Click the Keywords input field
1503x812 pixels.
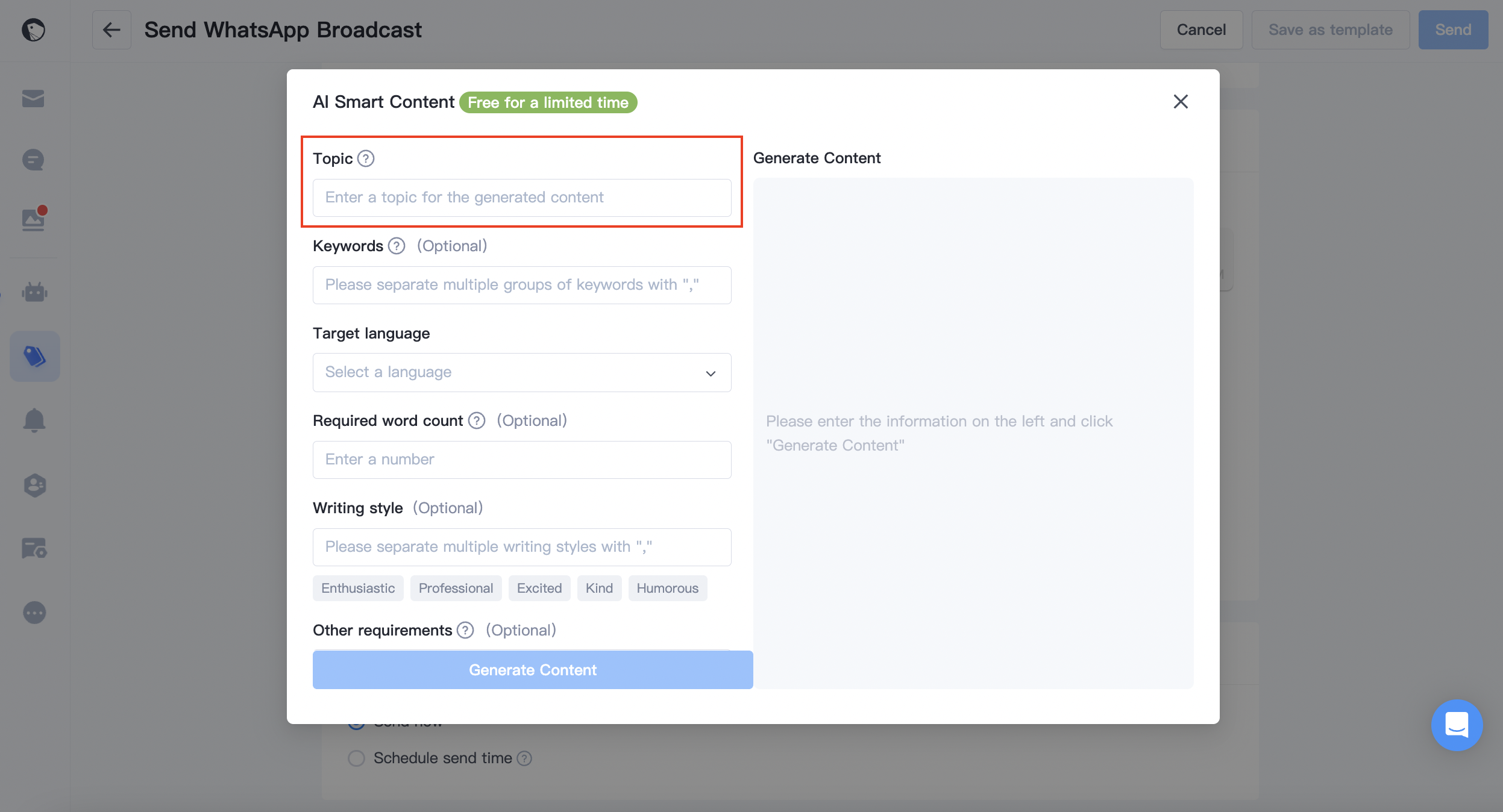coord(522,285)
